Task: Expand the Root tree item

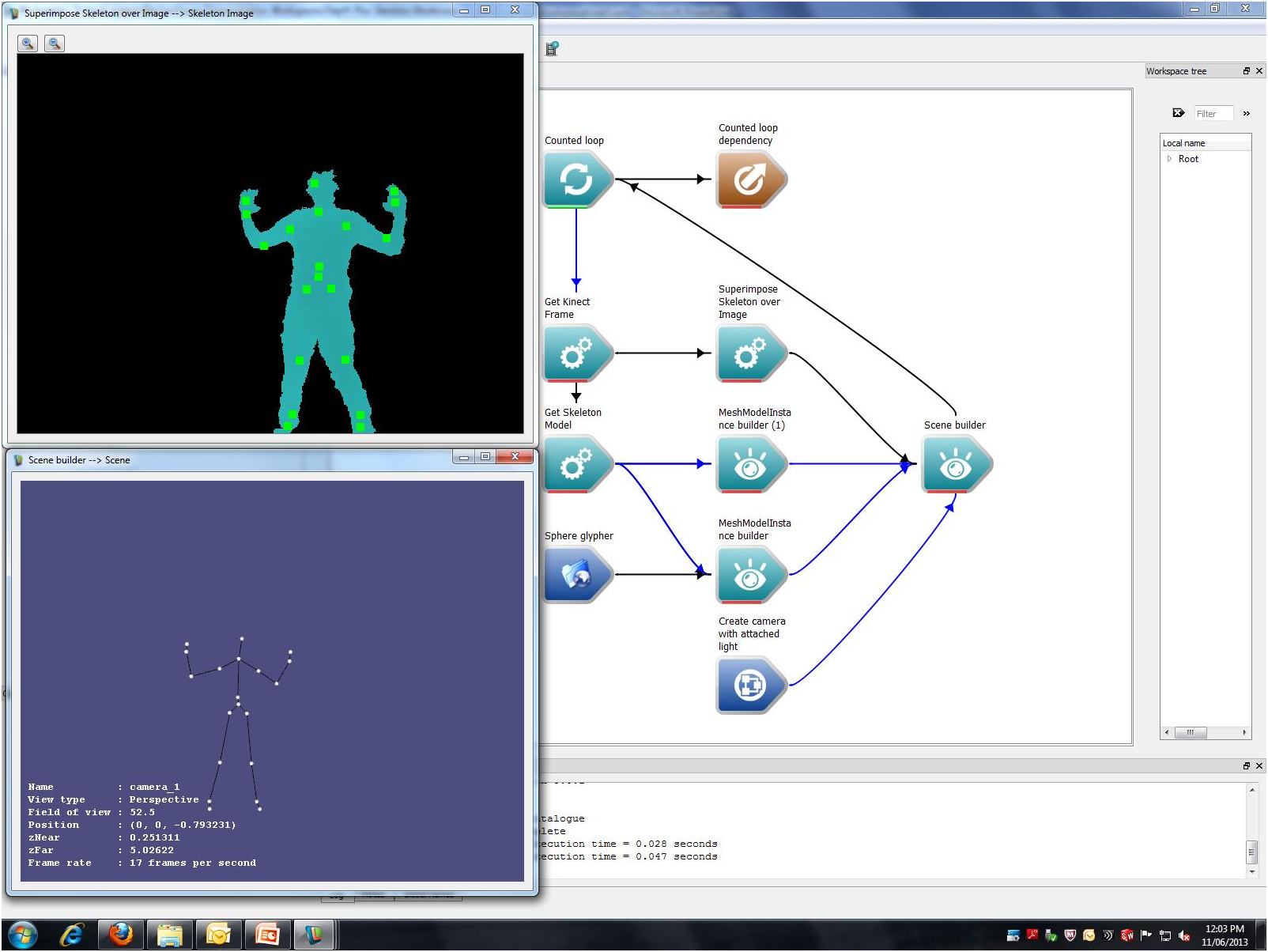Action: 1170,159
